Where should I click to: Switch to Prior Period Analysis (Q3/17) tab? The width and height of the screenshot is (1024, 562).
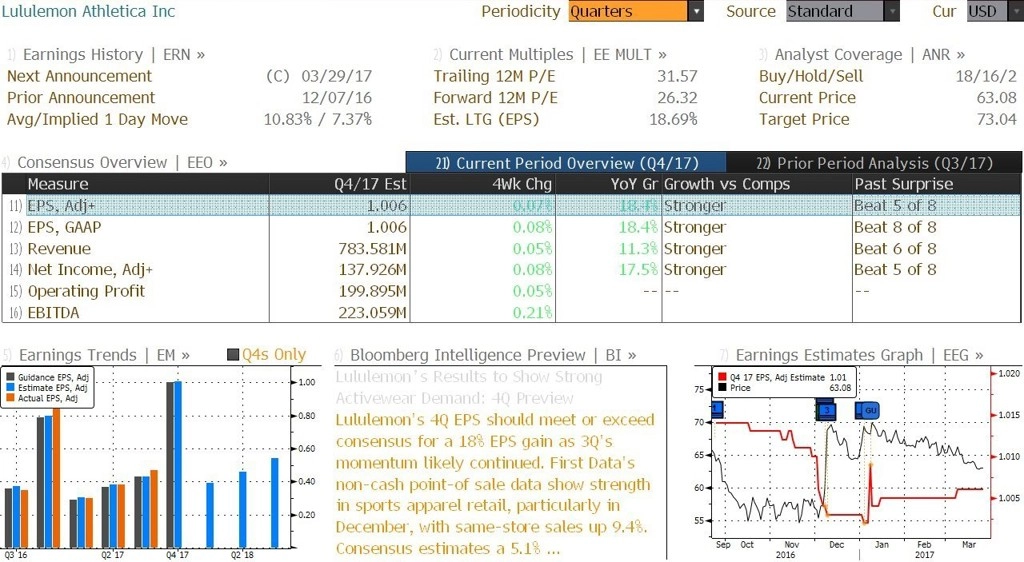pos(874,163)
